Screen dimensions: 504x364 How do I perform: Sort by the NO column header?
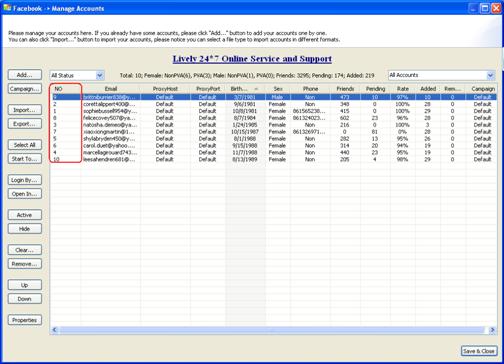point(65,89)
